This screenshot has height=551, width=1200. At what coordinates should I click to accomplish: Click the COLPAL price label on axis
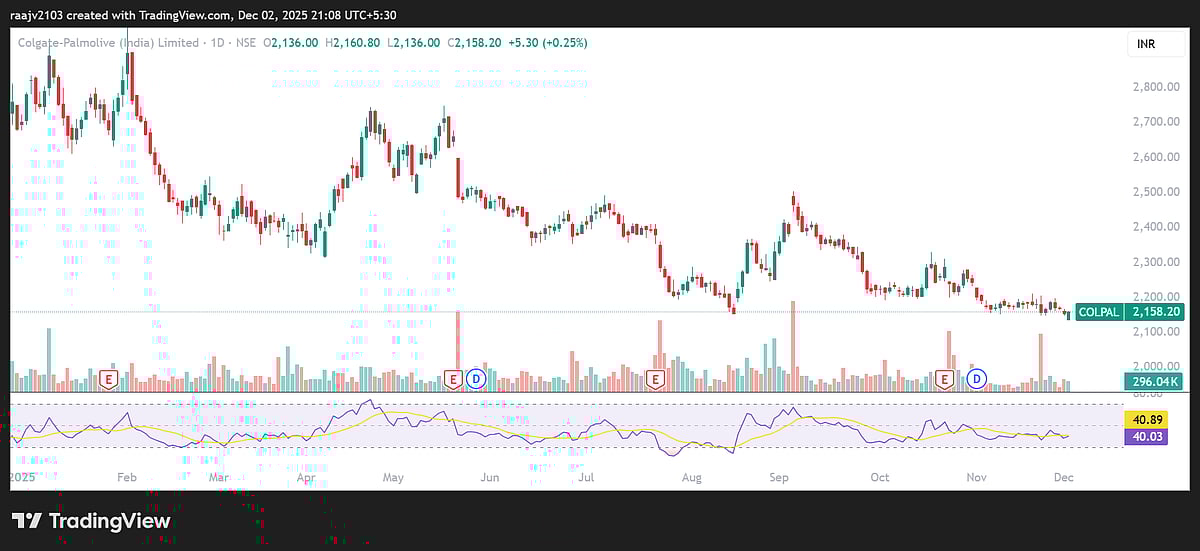point(1097,312)
